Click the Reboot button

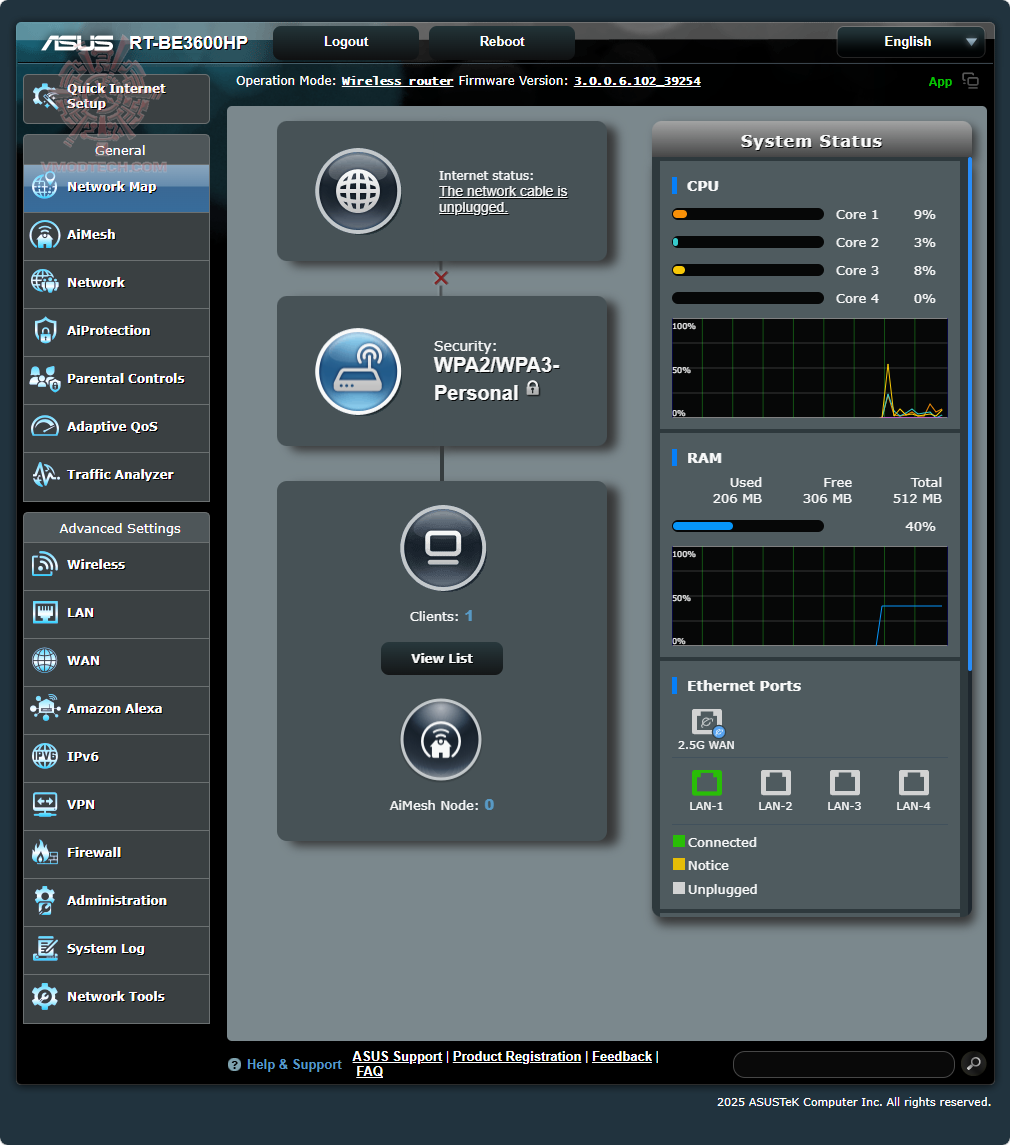coord(502,42)
